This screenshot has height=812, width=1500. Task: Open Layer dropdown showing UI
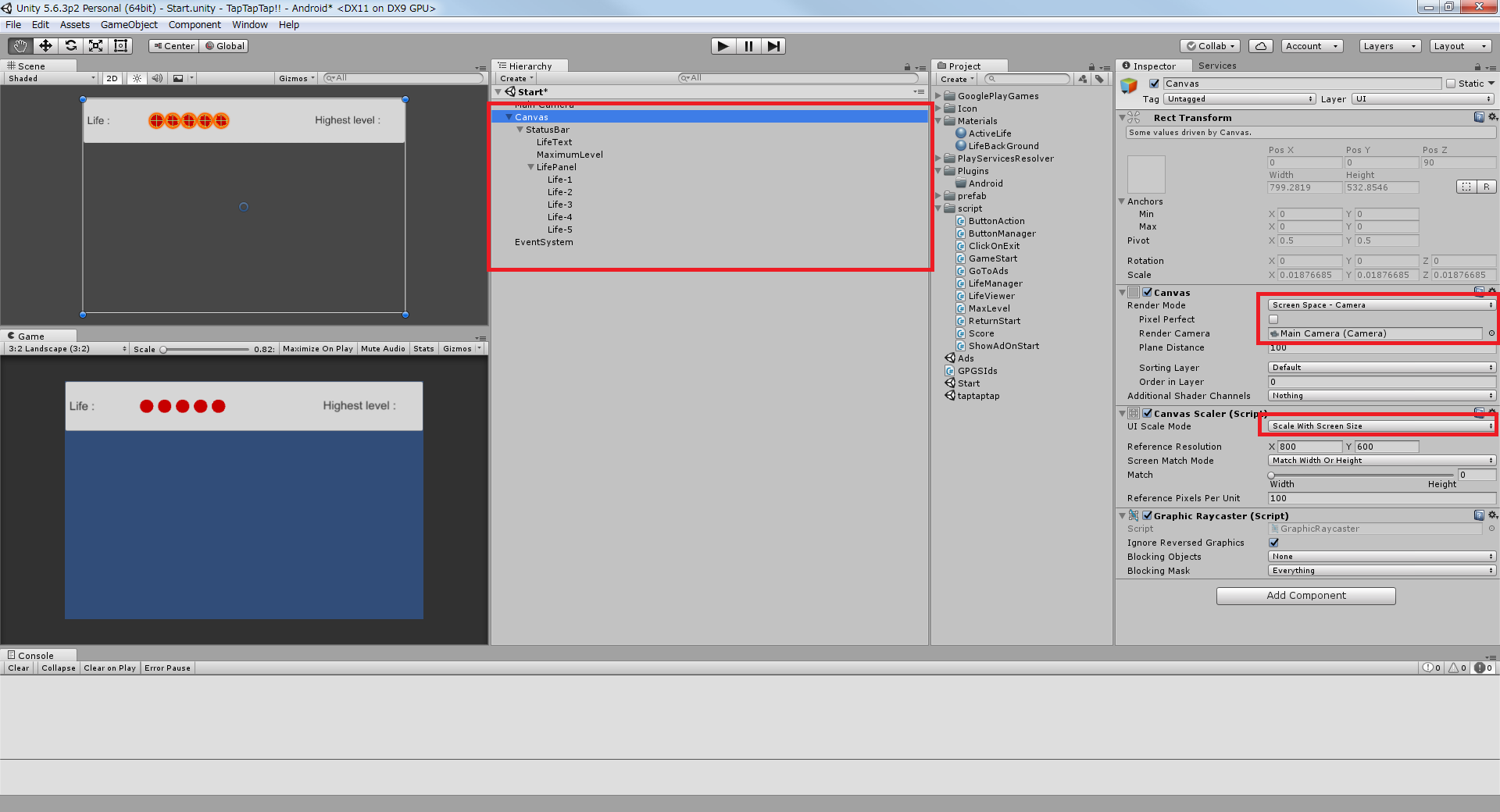[x=1423, y=99]
